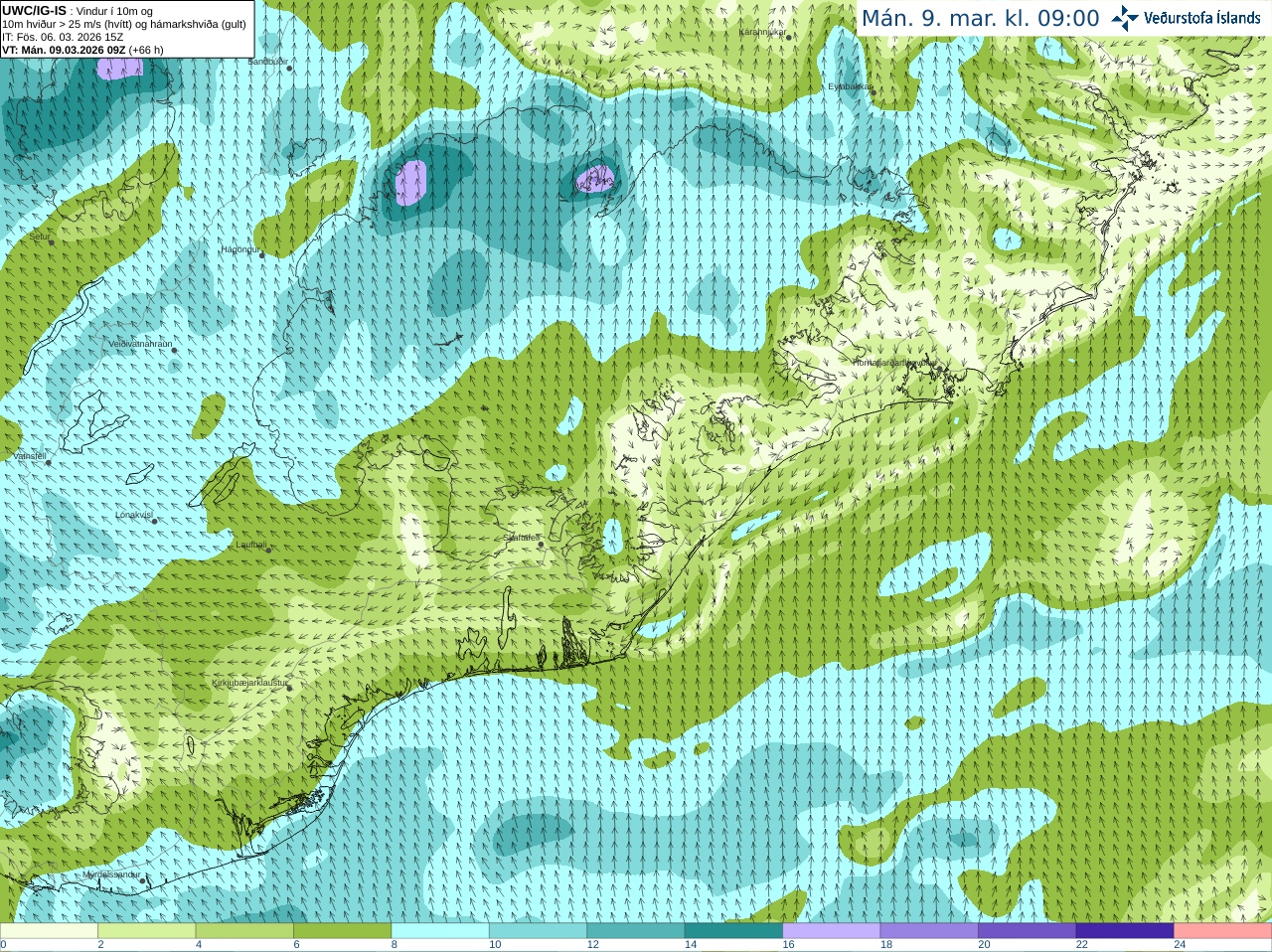This screenshot has height=952, width=1272.
Task: Select the 12–14 m/s teal legend swatch
Action: click(636, 931)
